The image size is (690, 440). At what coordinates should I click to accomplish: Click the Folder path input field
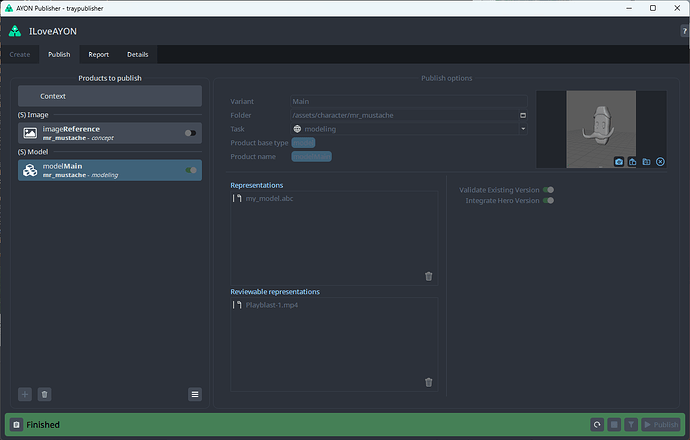pyautogui.click(x=405, y=115)
